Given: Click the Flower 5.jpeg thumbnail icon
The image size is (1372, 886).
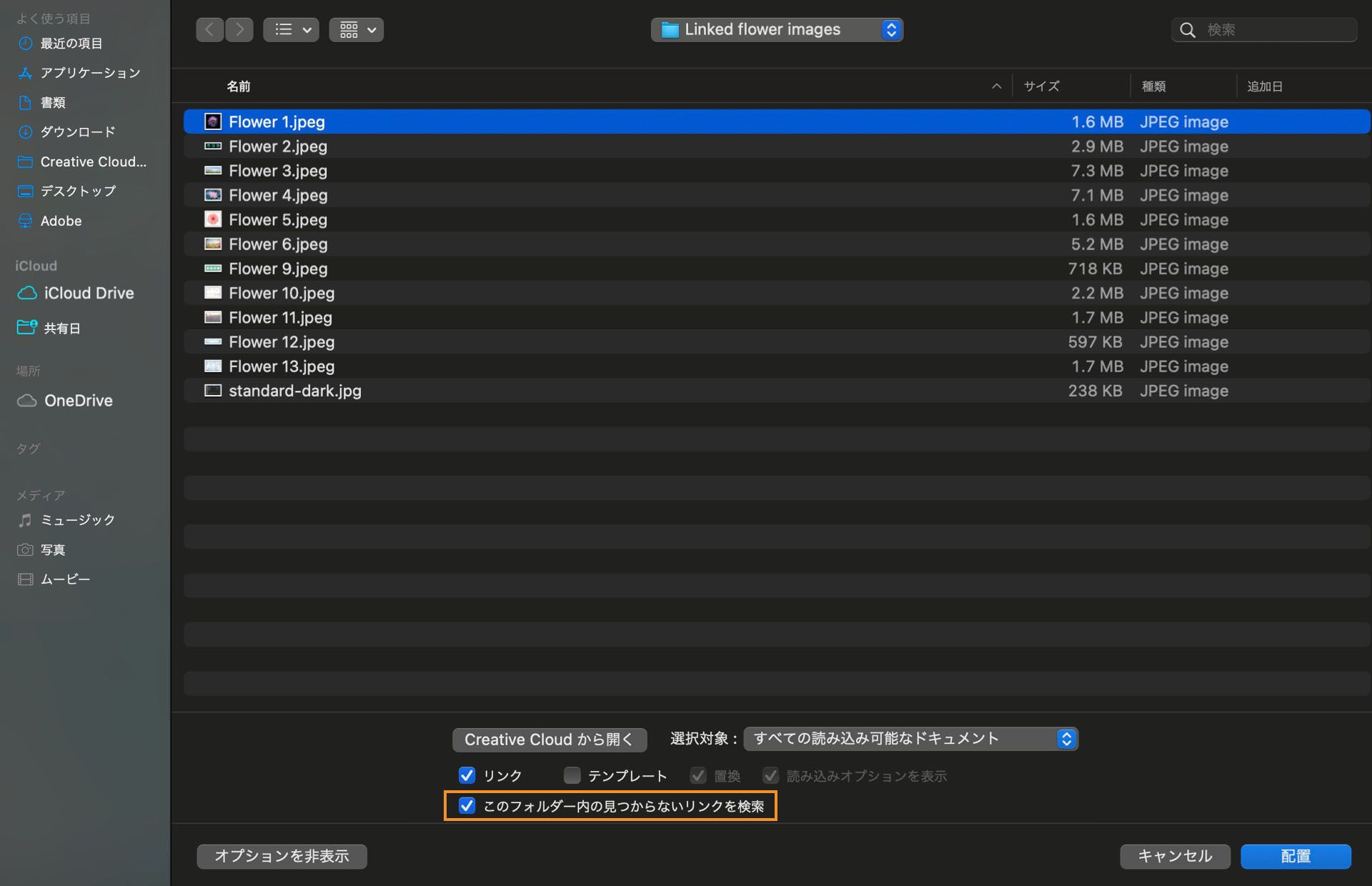Looking at the screenshot, I should tap(213, 219).
